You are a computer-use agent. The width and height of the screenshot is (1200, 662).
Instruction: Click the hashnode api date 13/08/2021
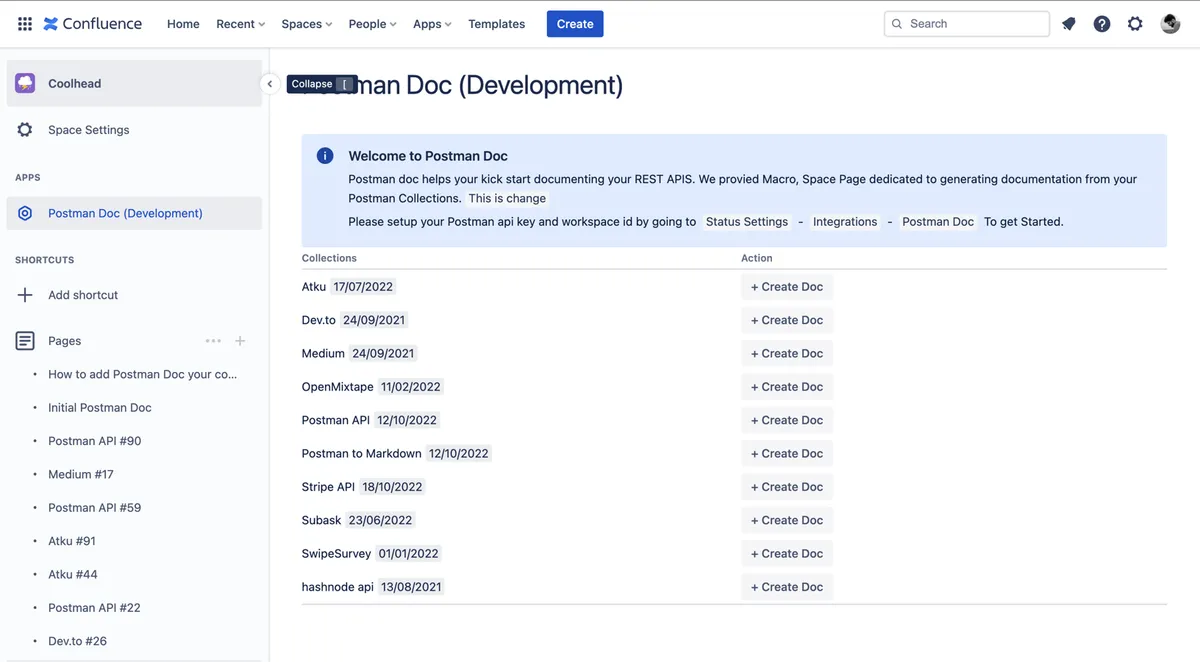[x=411, y=587]
